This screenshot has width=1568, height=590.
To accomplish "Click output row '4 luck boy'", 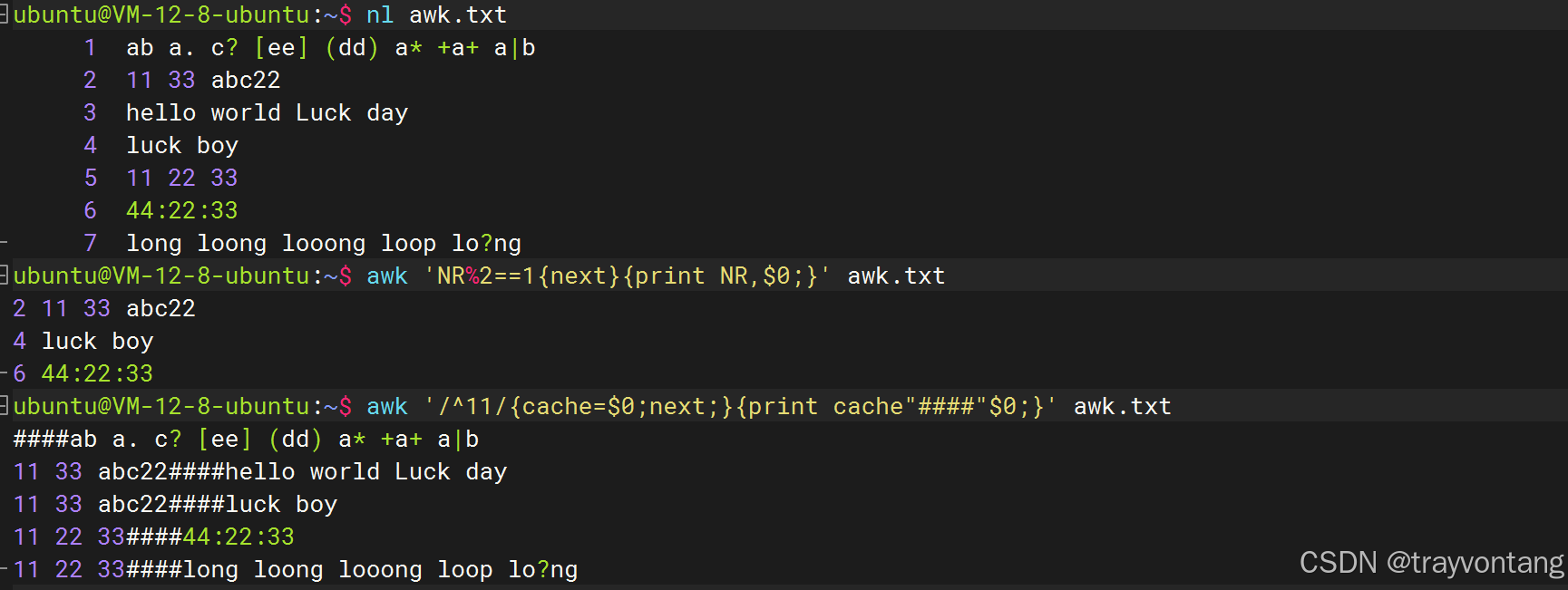I will pyautogui.click(x=83, y=342).
